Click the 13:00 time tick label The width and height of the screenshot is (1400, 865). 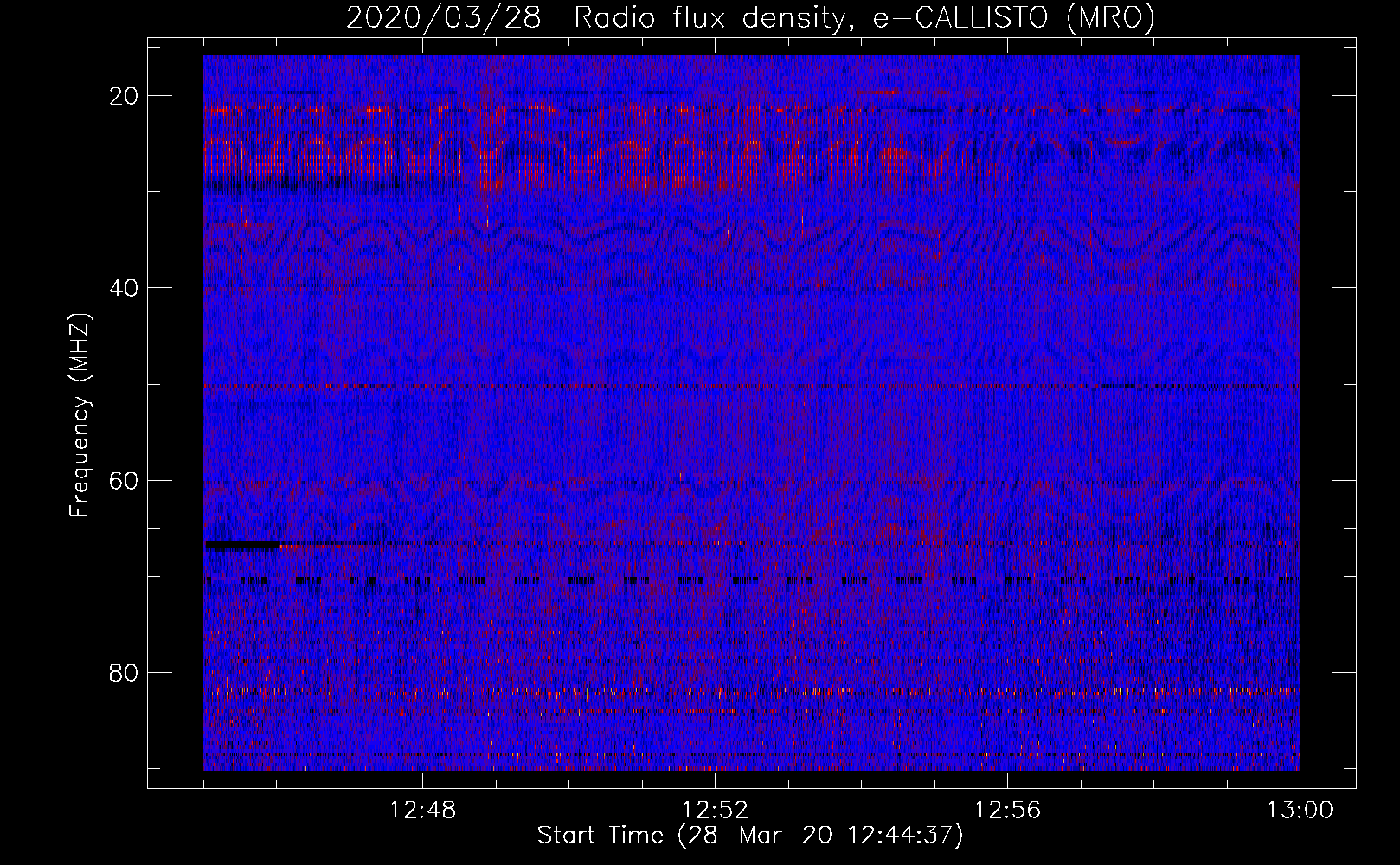click(1300, 811)
